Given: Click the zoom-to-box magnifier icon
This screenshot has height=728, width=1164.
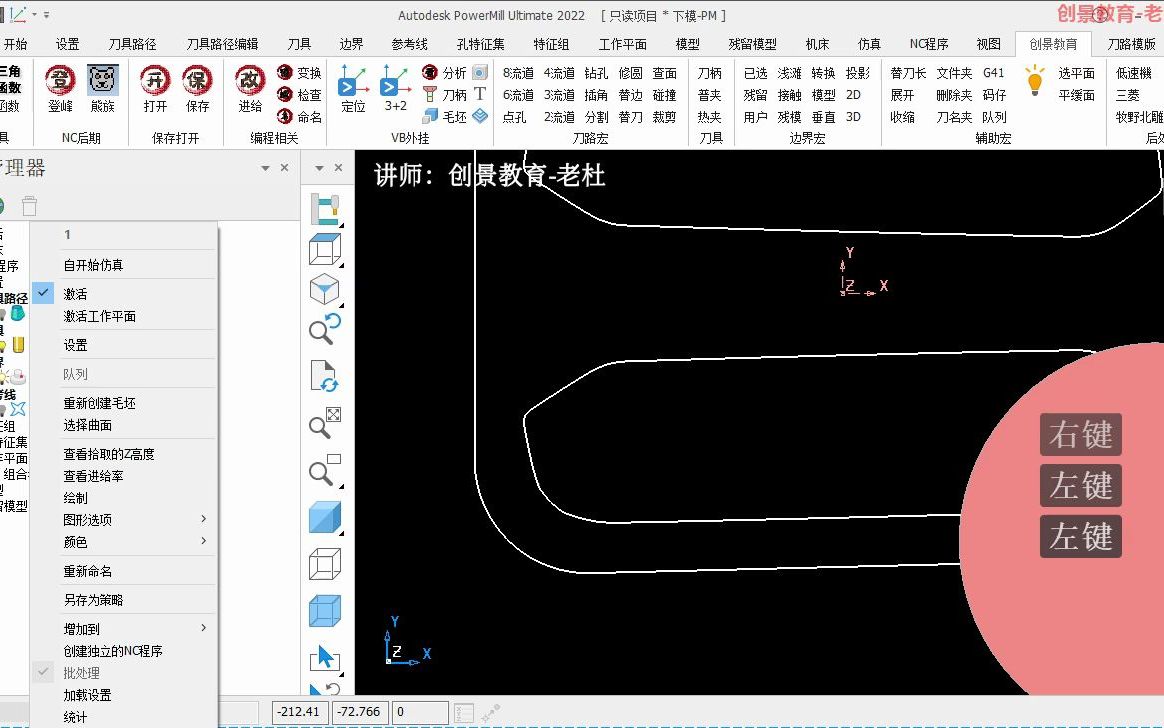Looking at the screenshot, I should tap(324, 470).
